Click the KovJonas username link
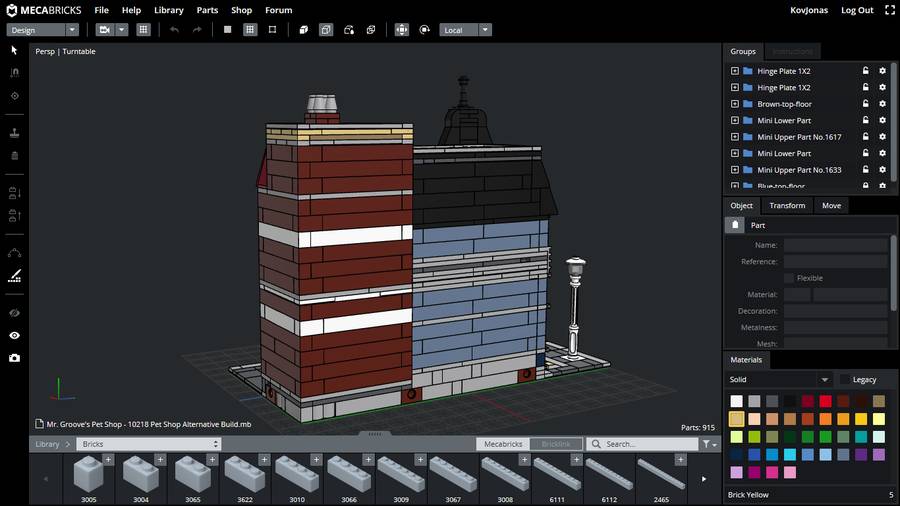Viewport: 900px width, 506px height. [809, 10]
